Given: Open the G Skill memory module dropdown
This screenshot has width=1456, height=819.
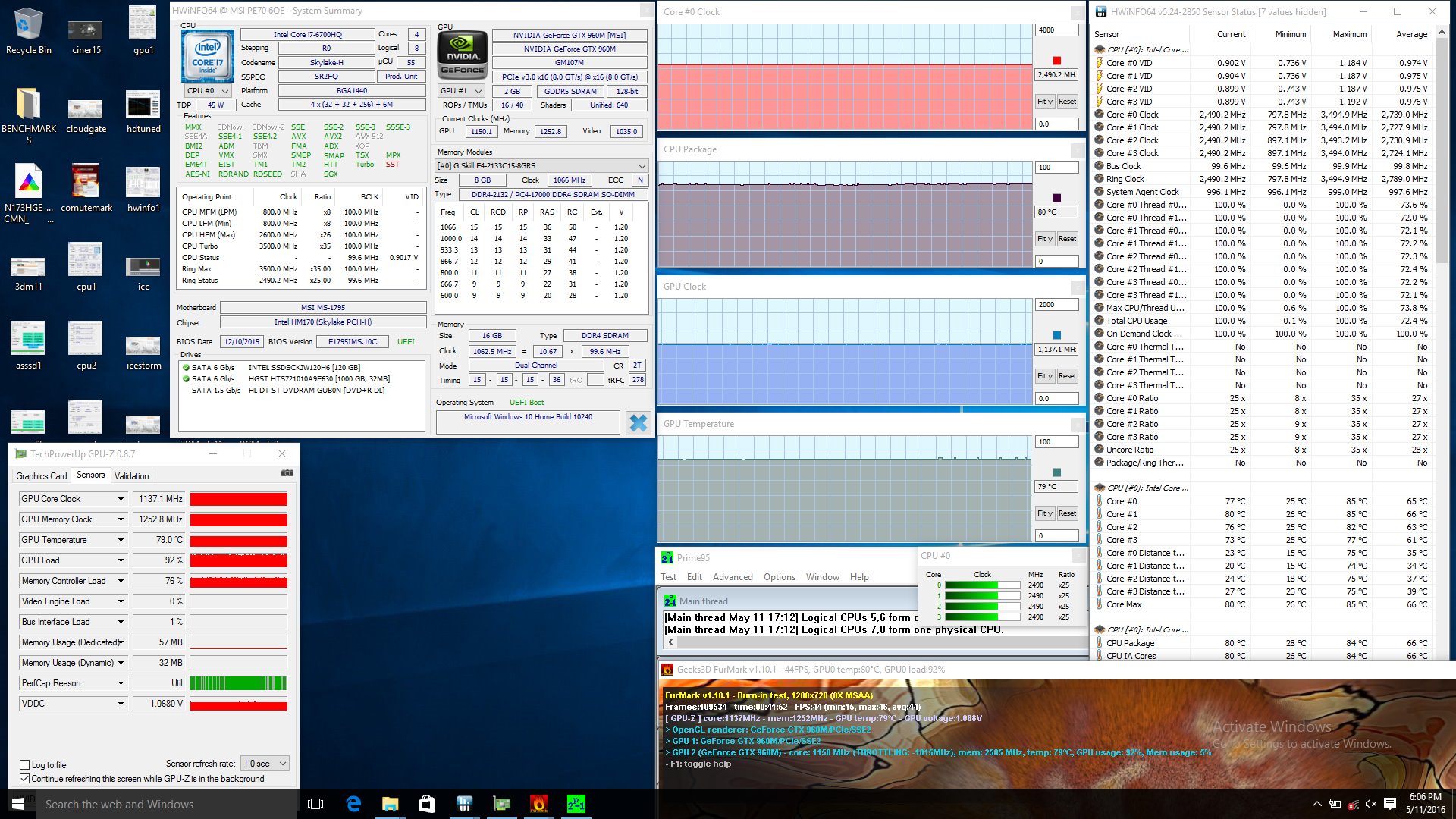Looking at the screenshot, I should tap(541, 165).
